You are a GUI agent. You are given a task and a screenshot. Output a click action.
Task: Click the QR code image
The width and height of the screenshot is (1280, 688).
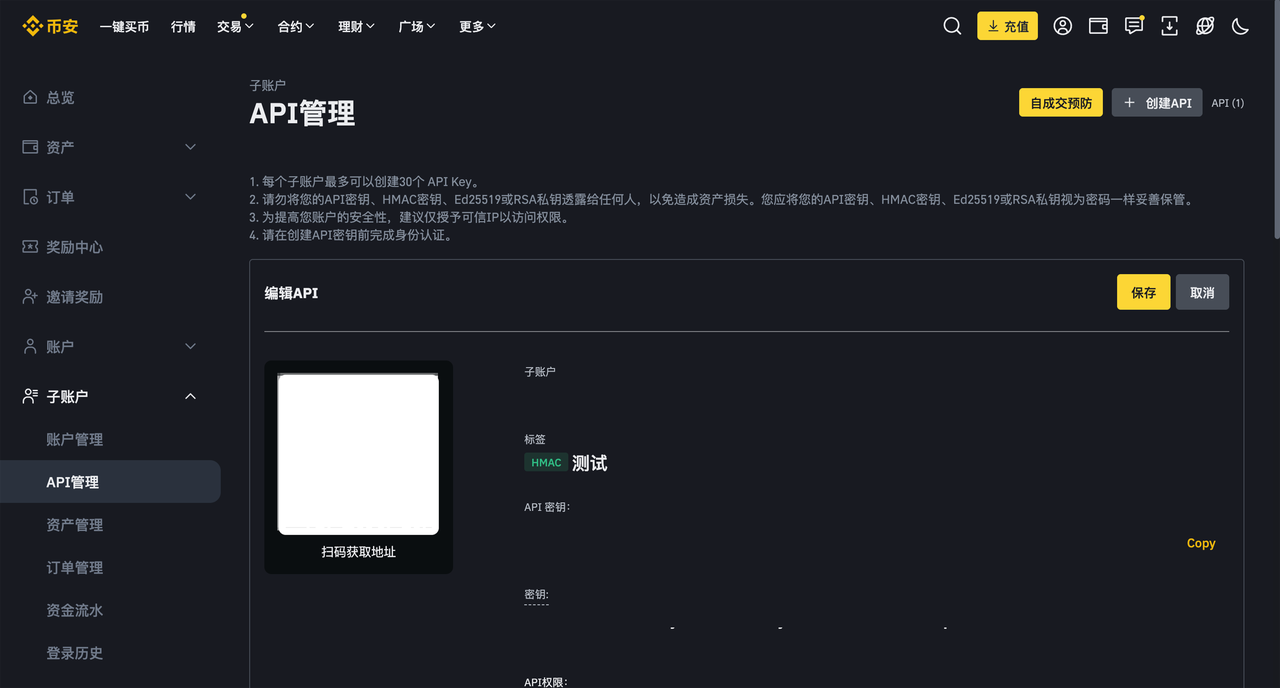(358, 454)
